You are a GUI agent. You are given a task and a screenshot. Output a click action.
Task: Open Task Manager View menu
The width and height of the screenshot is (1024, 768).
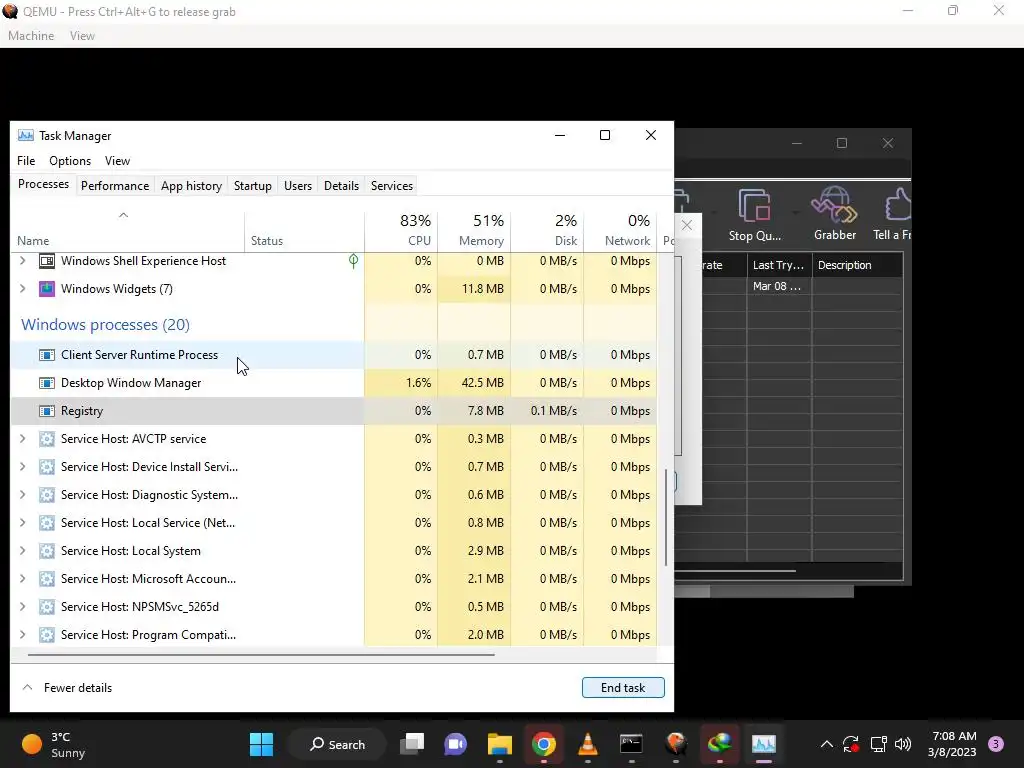118,161
